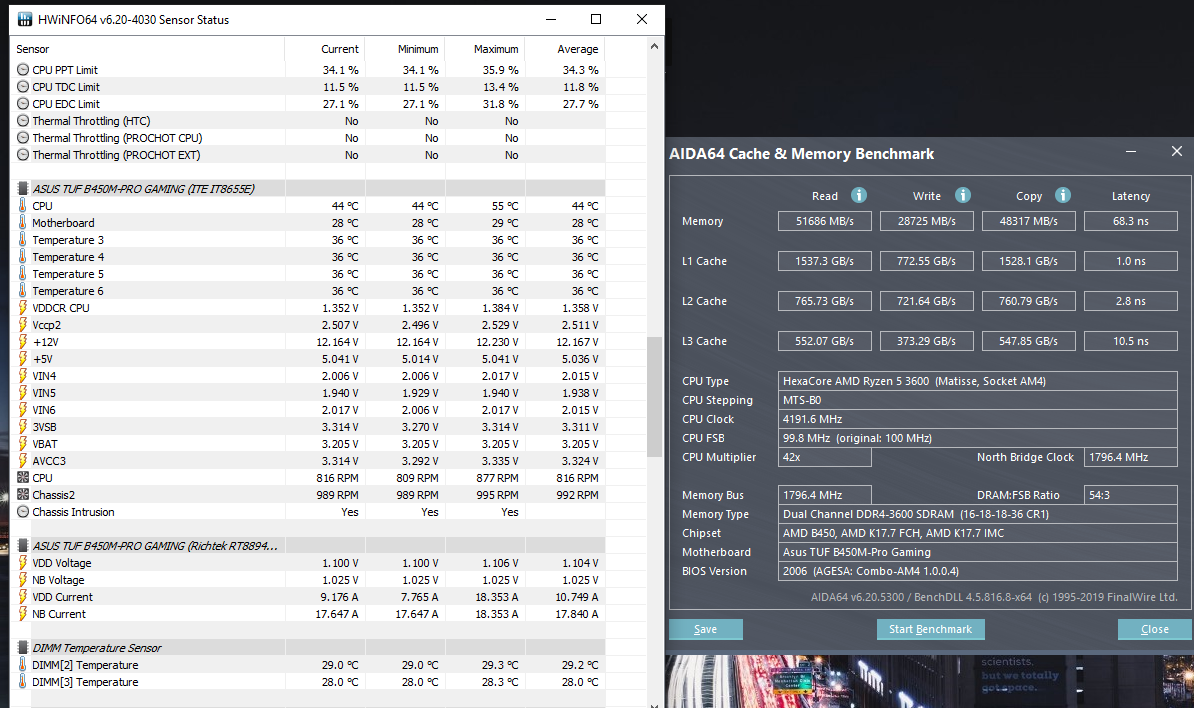Screen dimensions: 1194x708
Task: Maximize the HWiNFO64 Sensor Status window
Action: point(596,19)
